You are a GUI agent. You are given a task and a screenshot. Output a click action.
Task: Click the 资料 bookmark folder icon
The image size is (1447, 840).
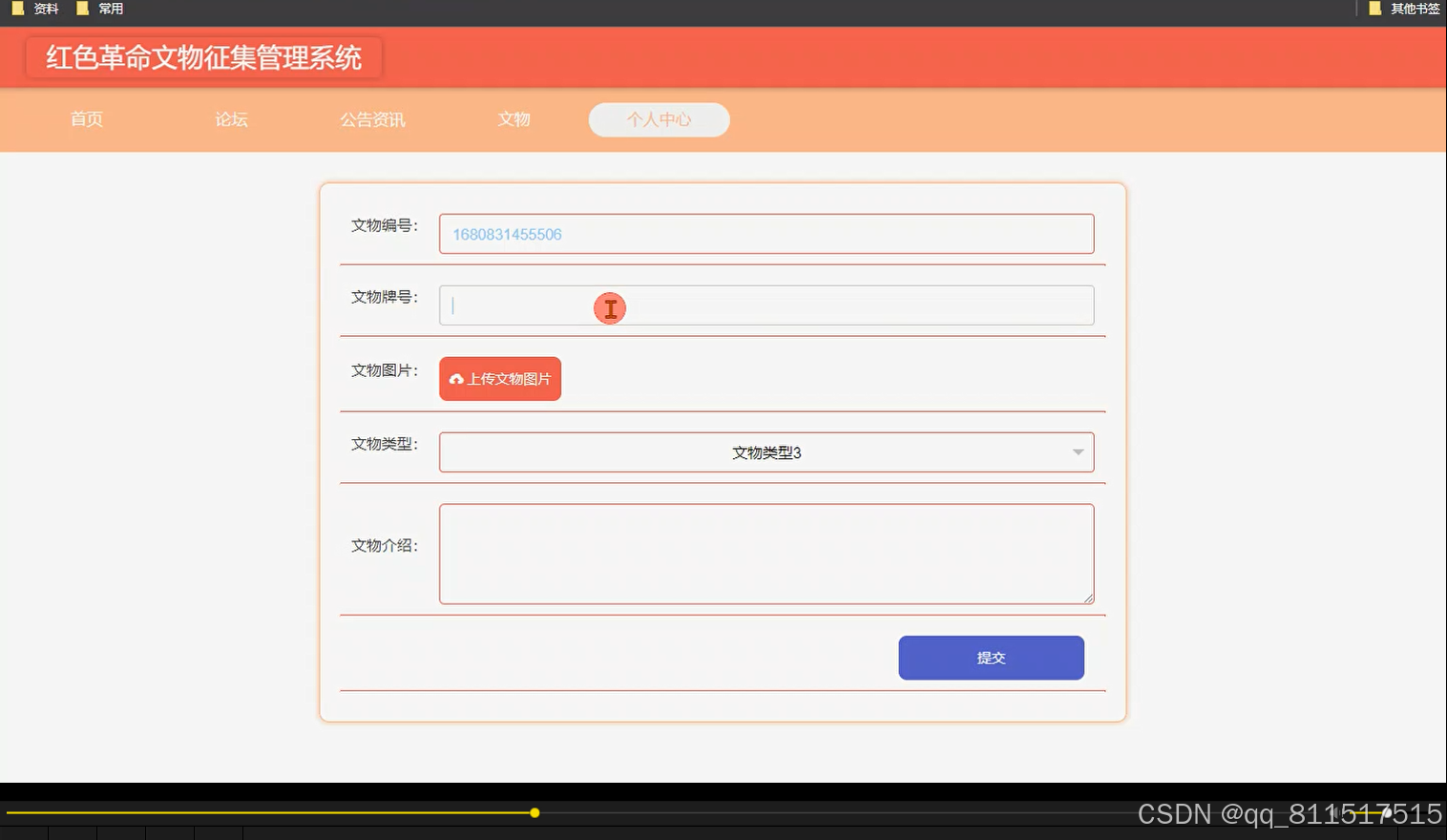pos(18,8)
